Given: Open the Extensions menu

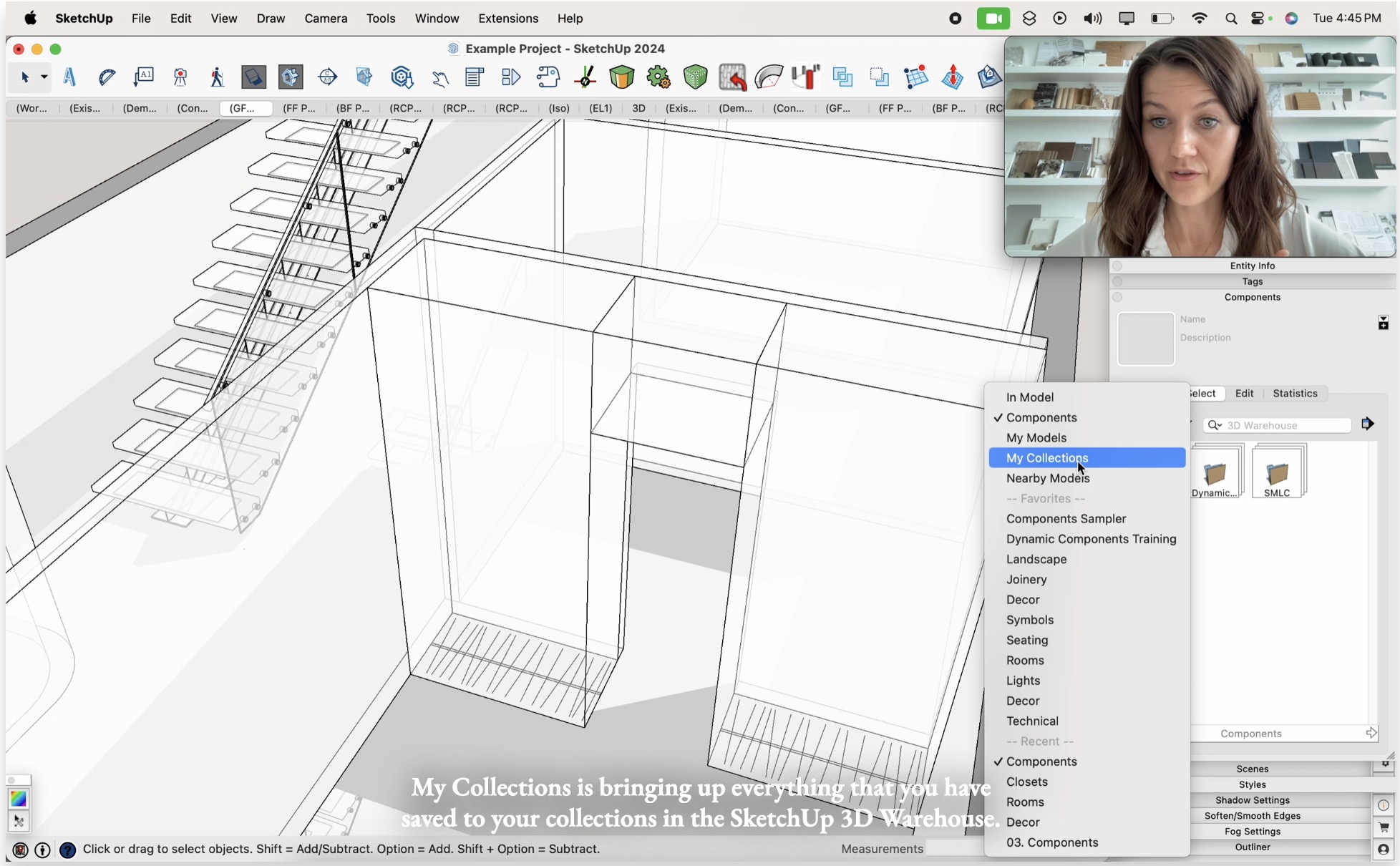Looking at the screenshot, I should (x=507, y=19).
